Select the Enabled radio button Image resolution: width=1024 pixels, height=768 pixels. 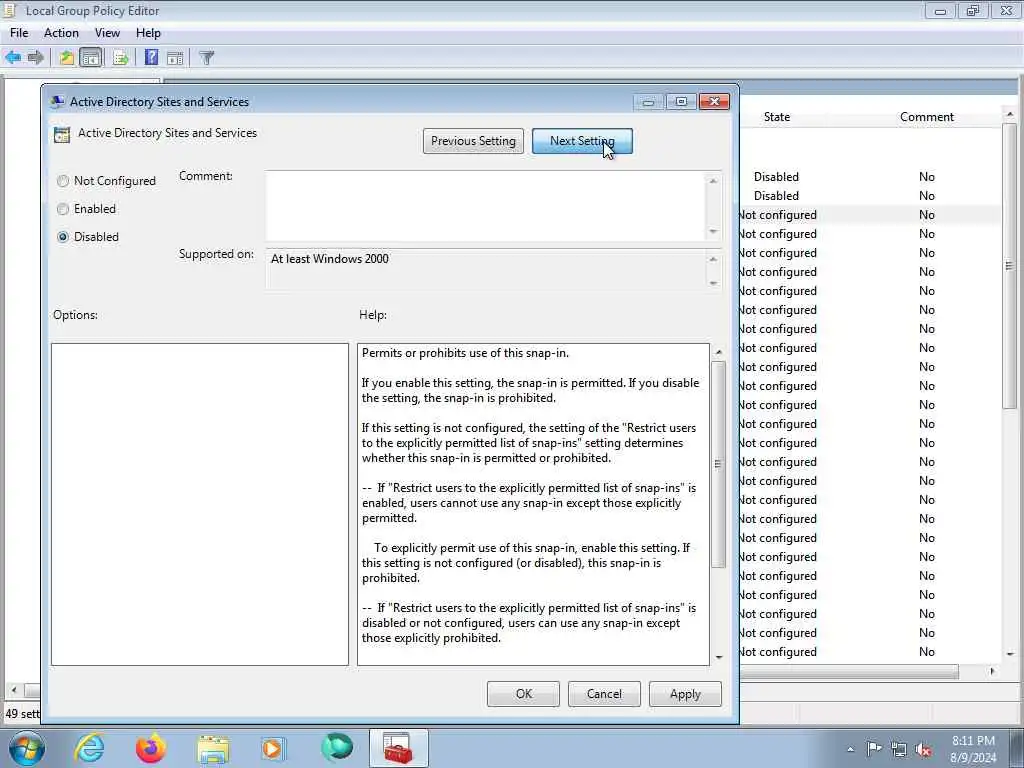coord(63,209)
